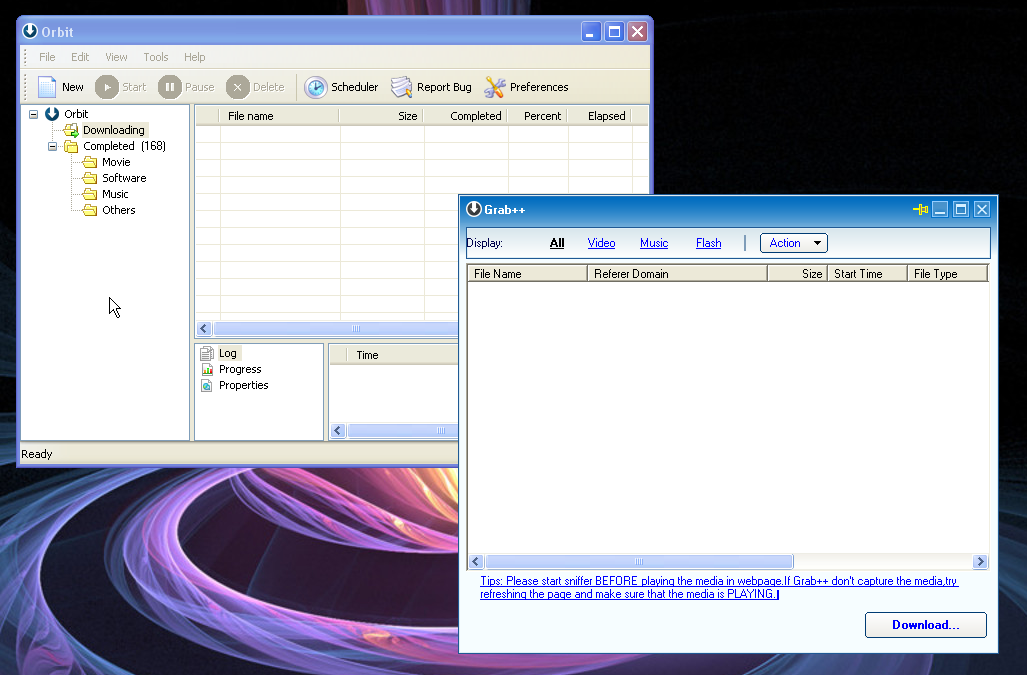Open the Properties panel item
This screenshot has height=675, width=1027.
[243, 385]
